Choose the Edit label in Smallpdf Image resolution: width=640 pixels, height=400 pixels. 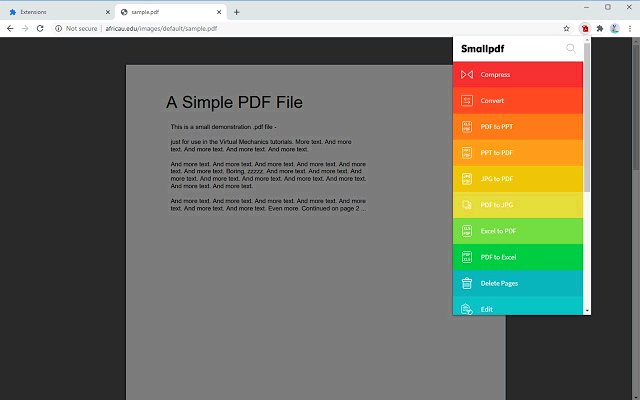(487, 309)
